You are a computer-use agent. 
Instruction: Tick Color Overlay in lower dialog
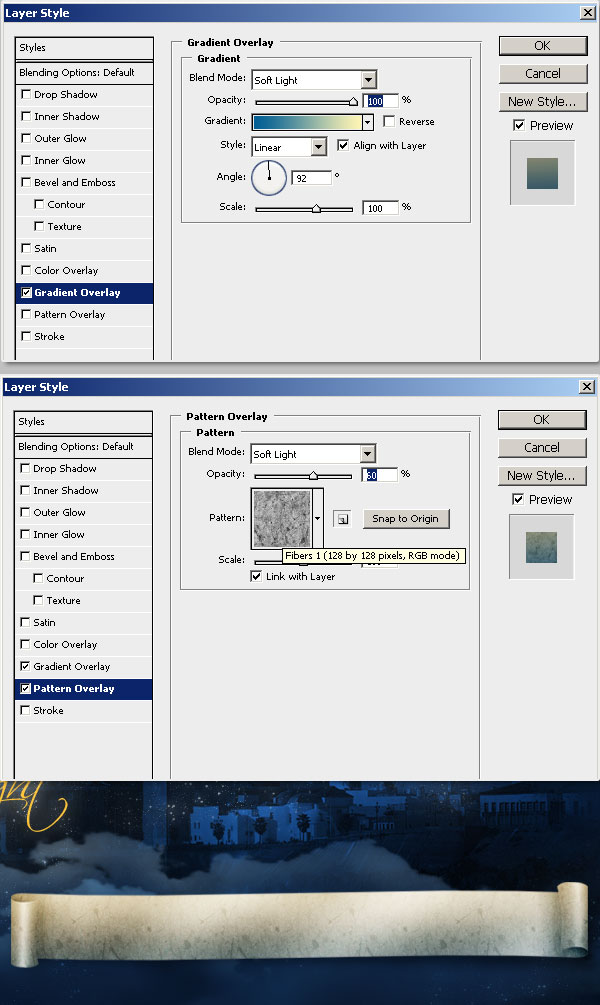coord(25,644)
